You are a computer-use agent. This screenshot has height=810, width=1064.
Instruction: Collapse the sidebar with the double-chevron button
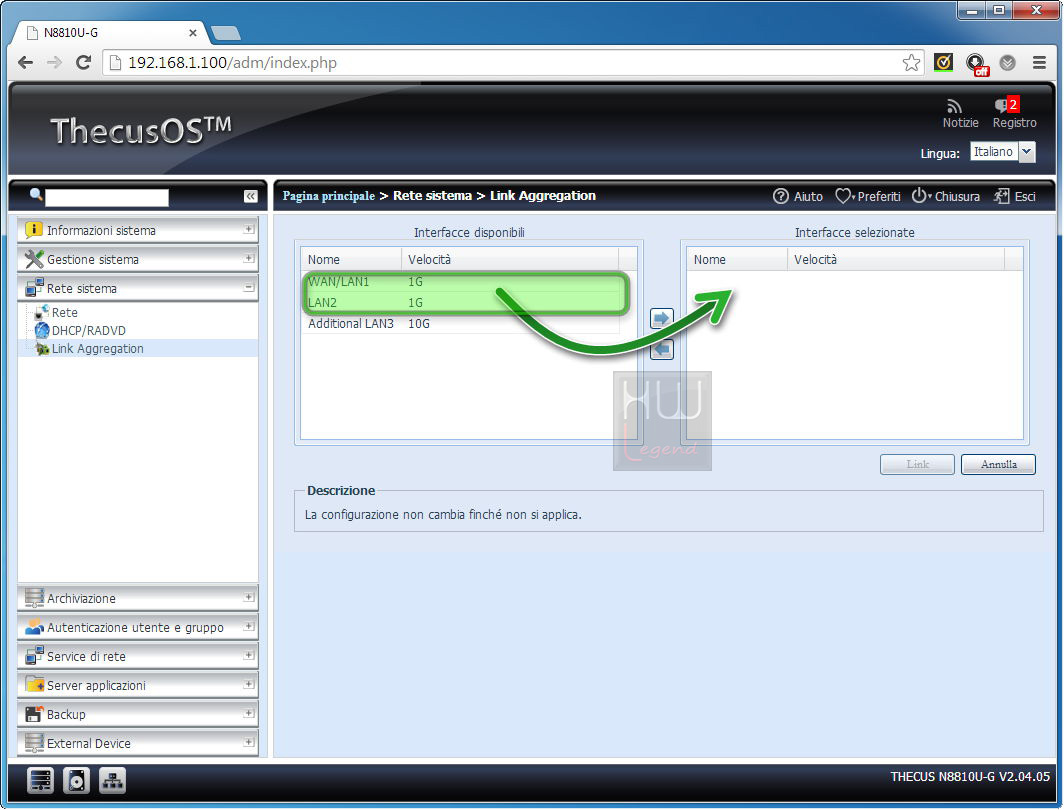point(250,196)
